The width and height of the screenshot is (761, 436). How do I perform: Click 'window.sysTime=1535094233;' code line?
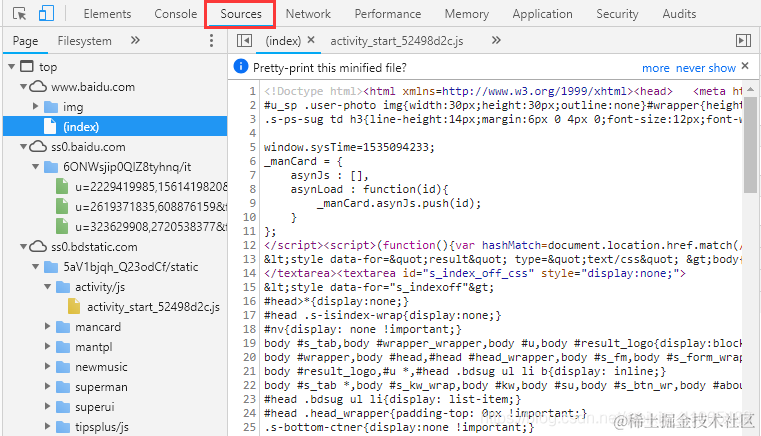[x=349, y=147]
